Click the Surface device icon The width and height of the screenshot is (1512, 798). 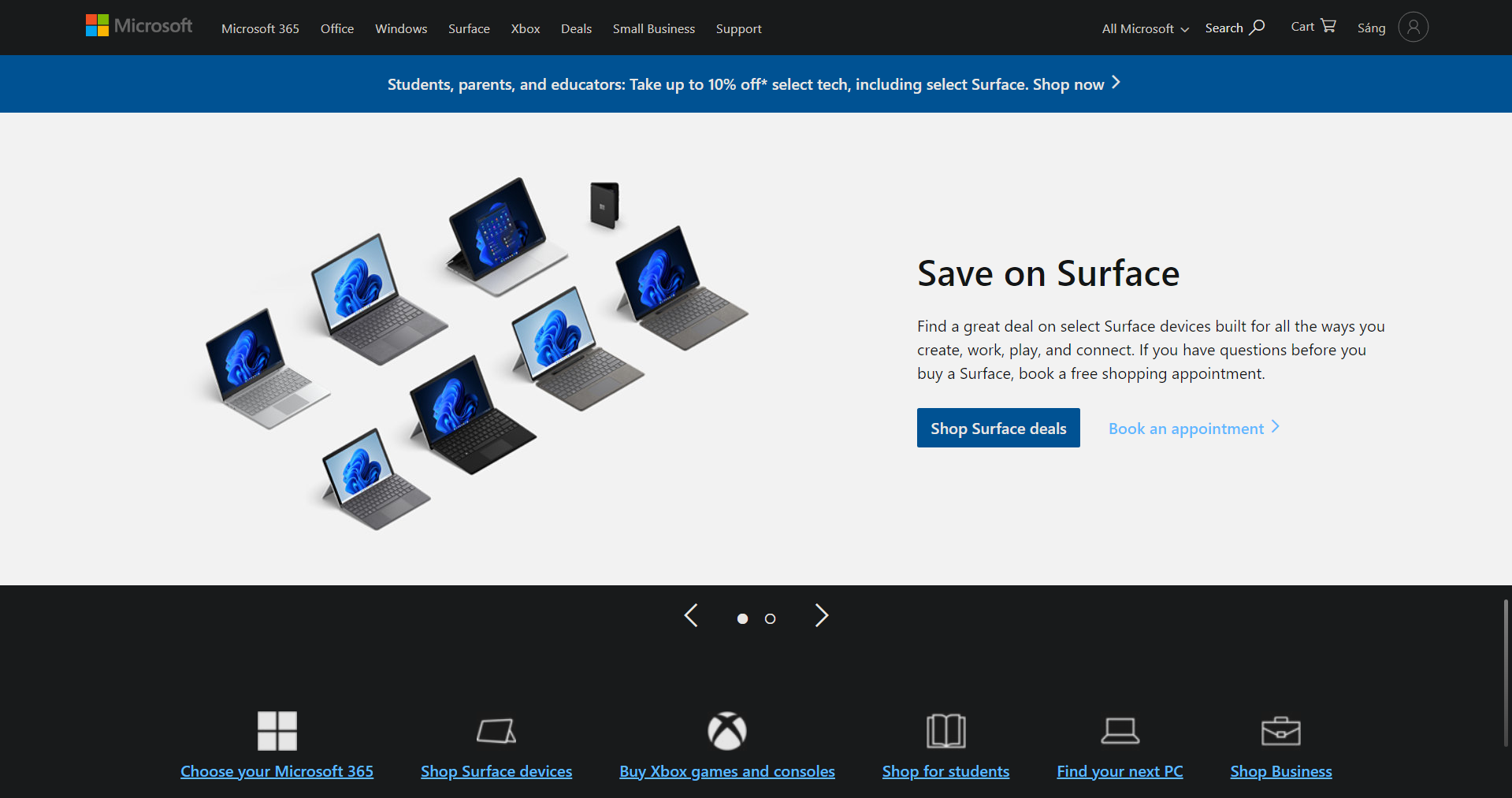coord(496,731)
